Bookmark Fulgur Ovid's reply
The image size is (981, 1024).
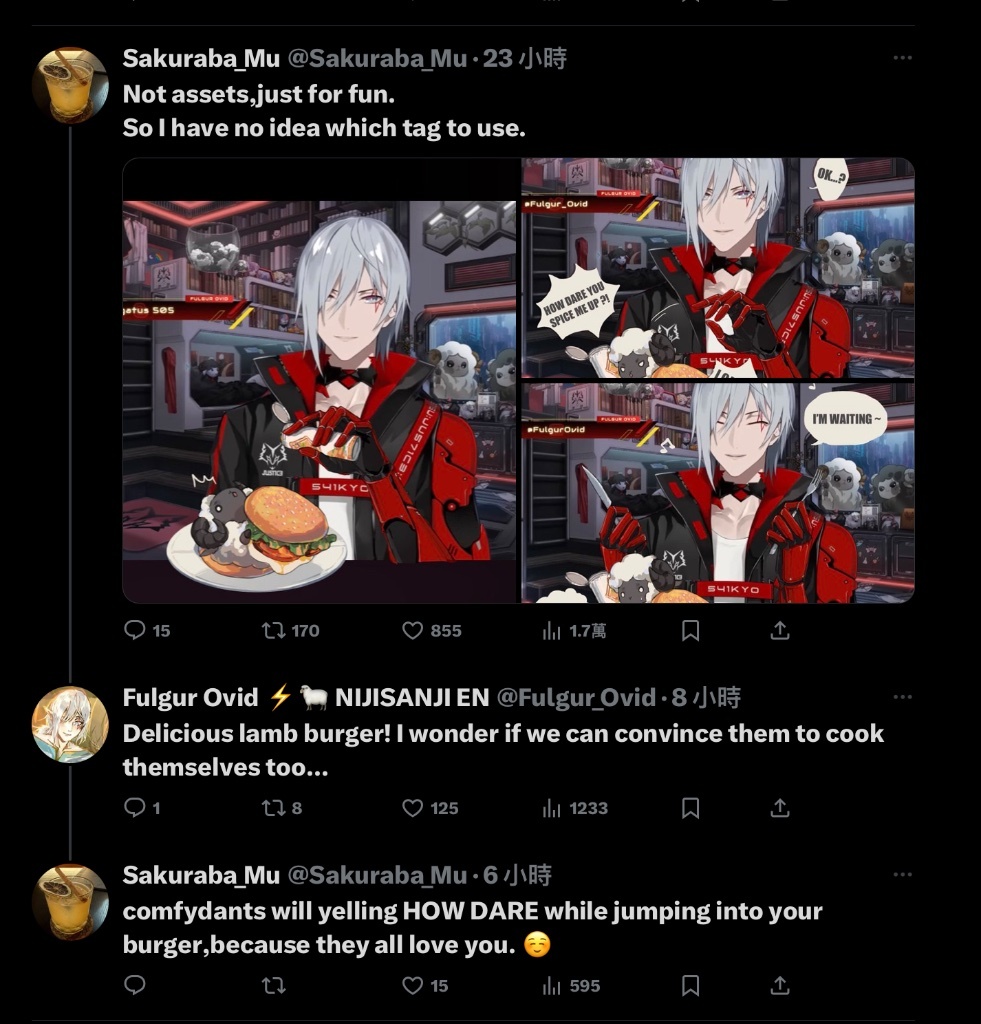coord(690,808)
